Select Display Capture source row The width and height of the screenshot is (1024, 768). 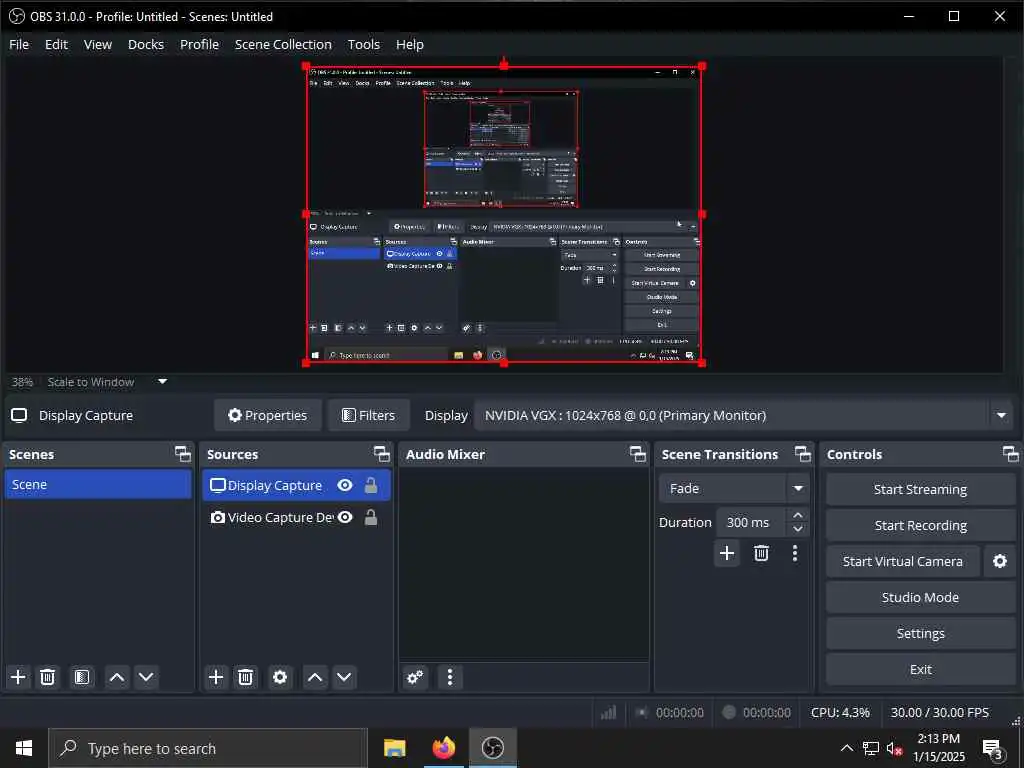[296, 485]
